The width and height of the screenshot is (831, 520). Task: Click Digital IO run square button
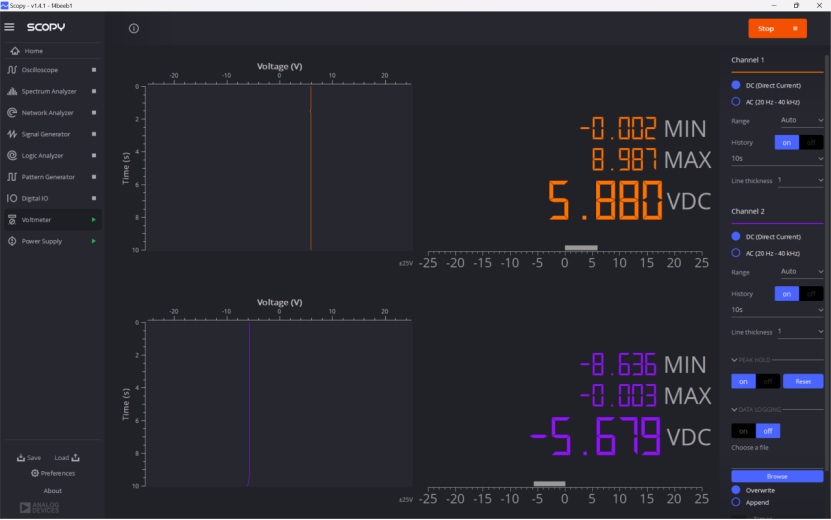[x=94, y=198]
